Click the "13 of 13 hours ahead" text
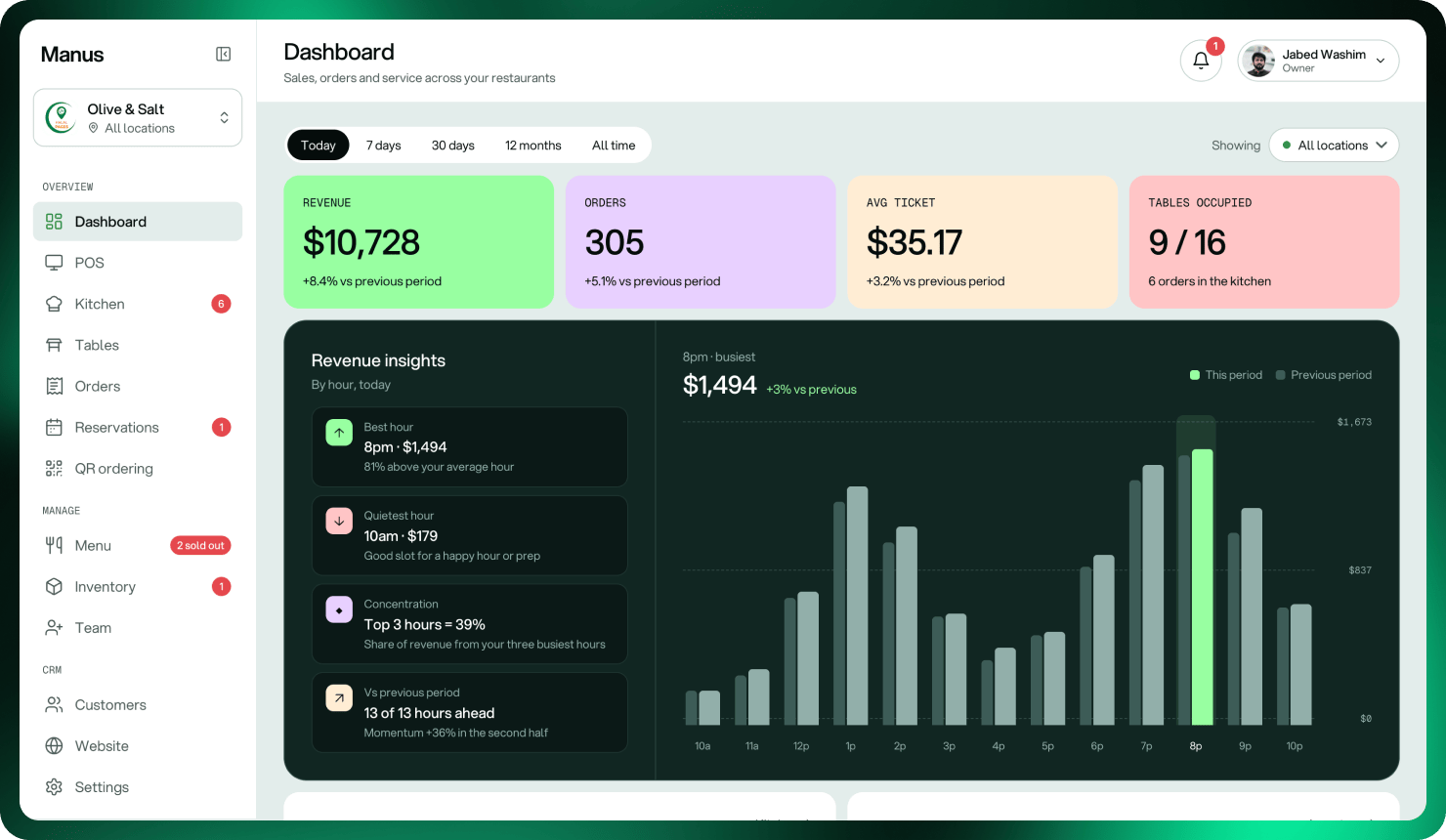Viewport: 1446px width, 840px height. (x=429, y=713)
